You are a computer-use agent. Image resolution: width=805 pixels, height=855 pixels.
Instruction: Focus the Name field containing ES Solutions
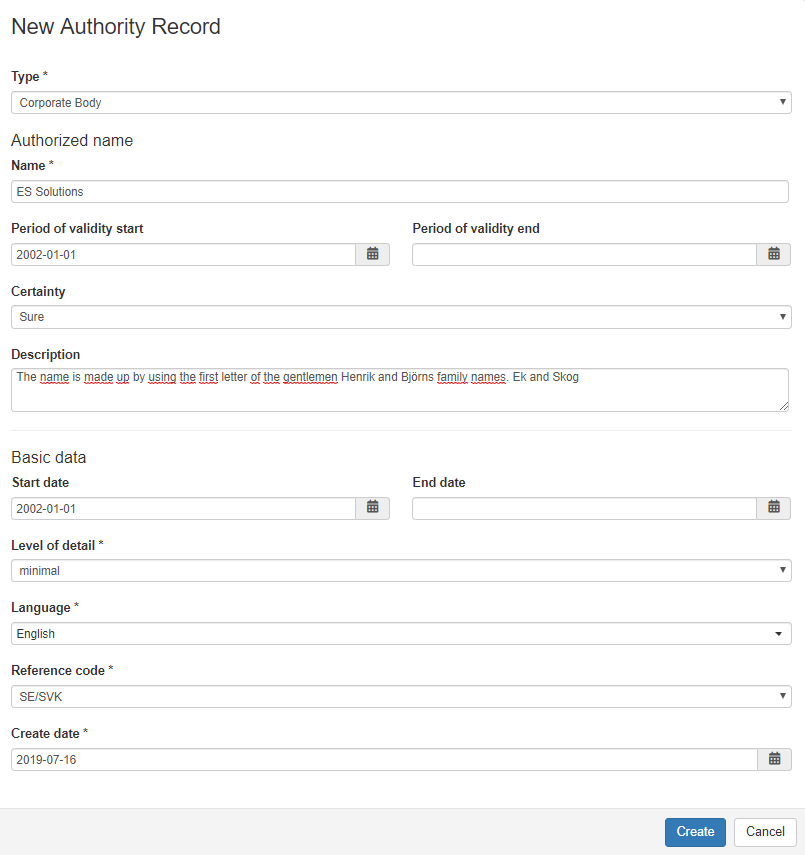tap(400, 191)
